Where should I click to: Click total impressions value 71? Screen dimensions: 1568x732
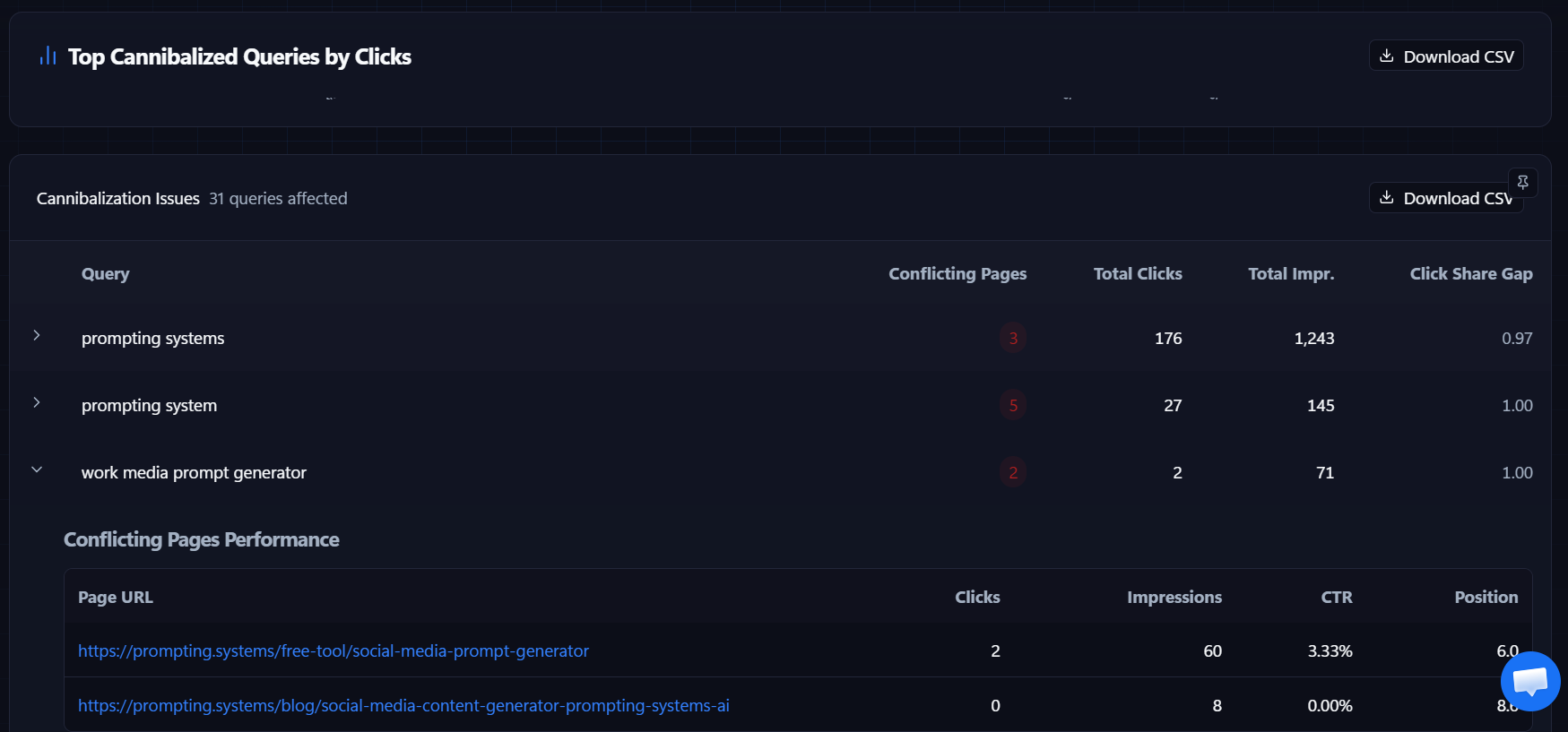pyautogui.click(x=1325, y=473)
